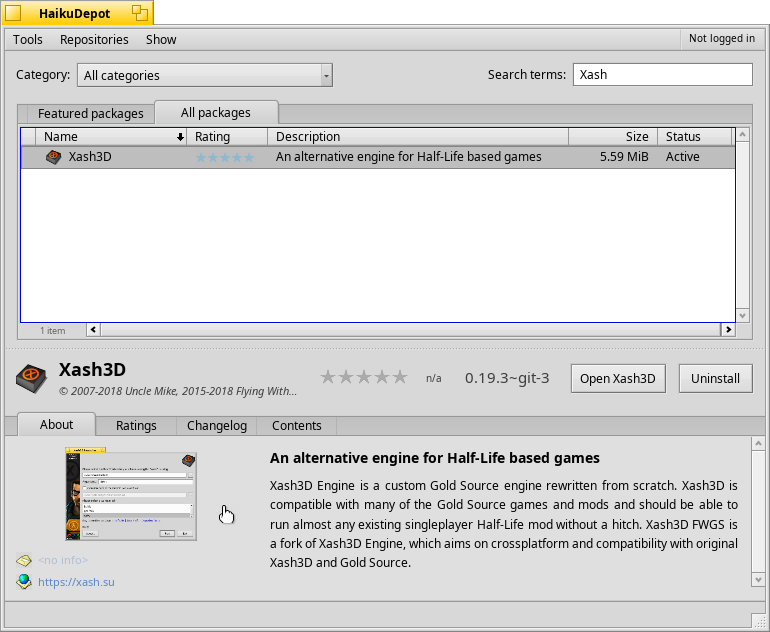Image resolution: width=770 pixels, height=632 pixels.
Task: Click the description pane scroll-up arrow
Action: pyautogui.click(x=758, y=443)
